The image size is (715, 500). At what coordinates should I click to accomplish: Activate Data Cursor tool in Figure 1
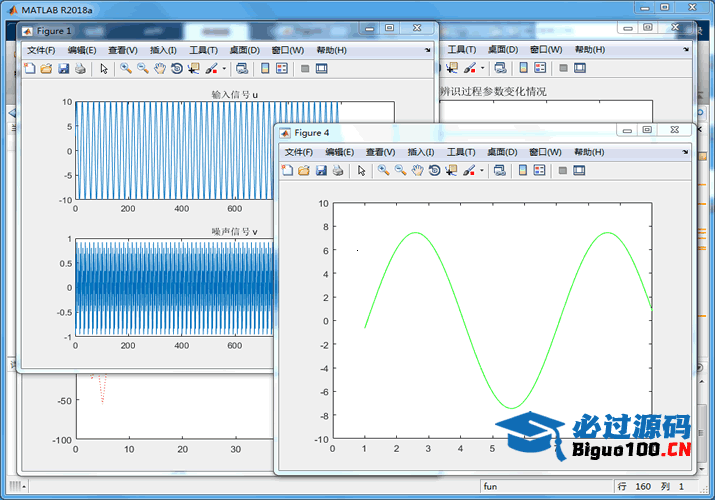[194, 69]
